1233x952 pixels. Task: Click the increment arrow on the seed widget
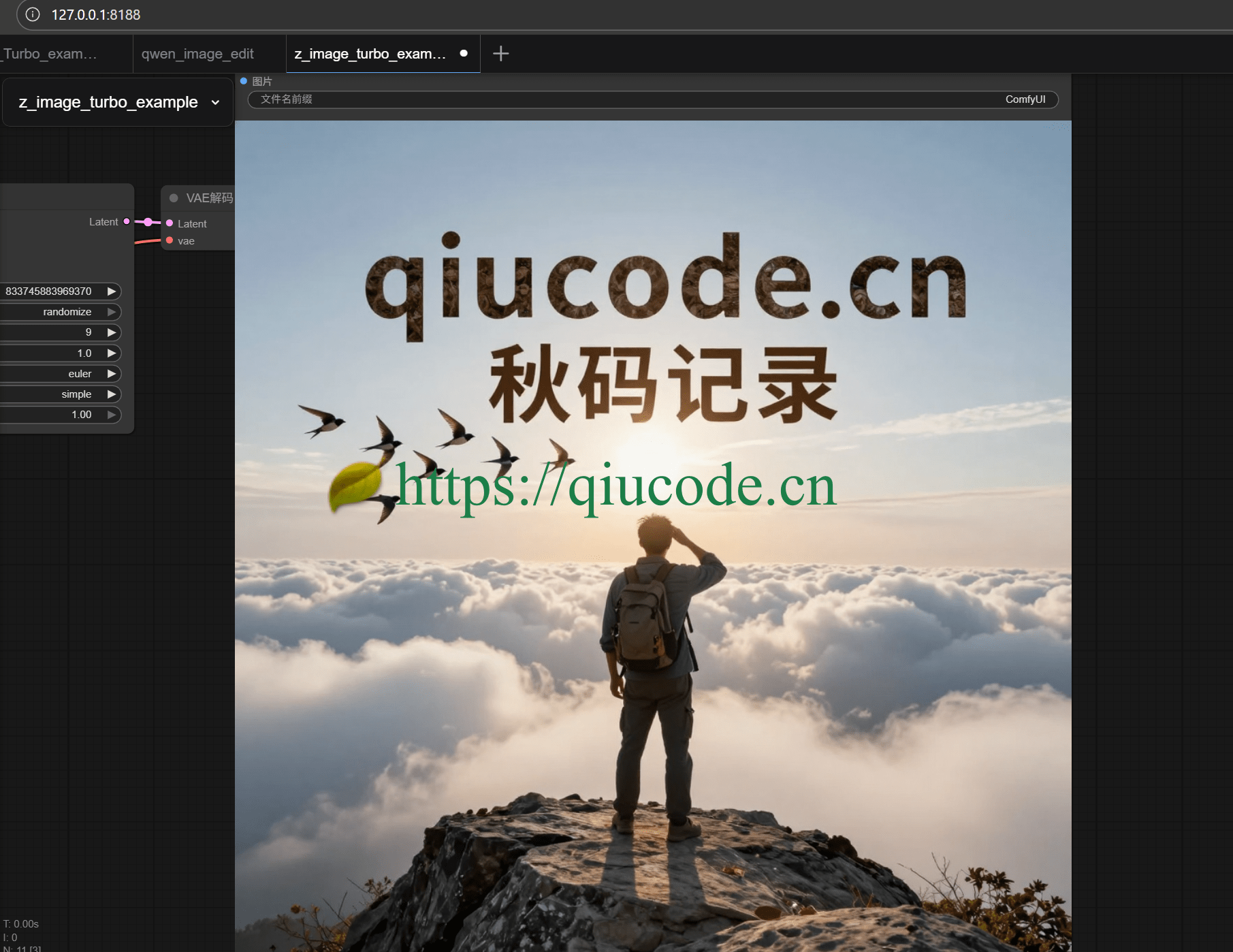112,291
